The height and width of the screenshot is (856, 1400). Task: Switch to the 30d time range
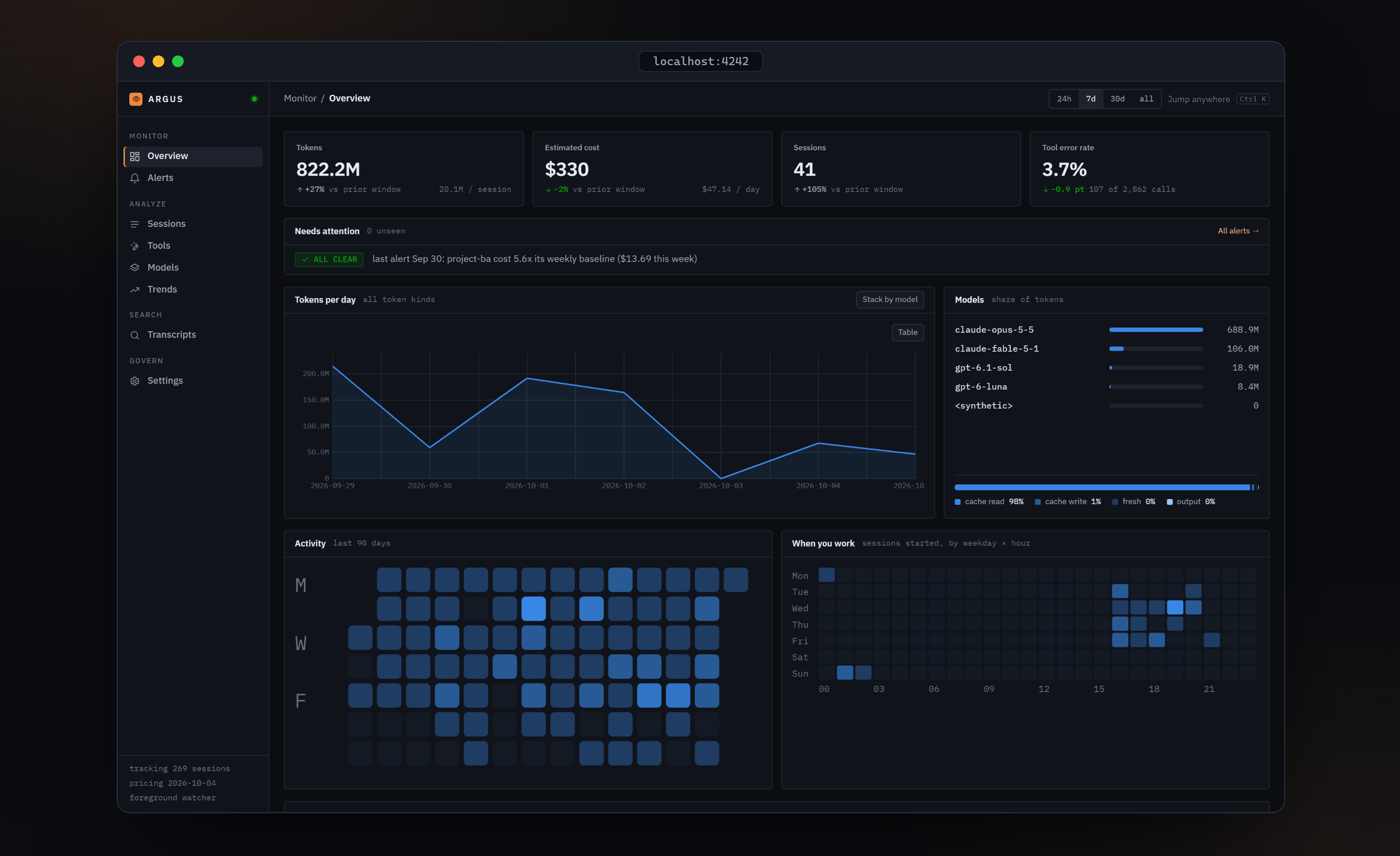(1117, 99)
